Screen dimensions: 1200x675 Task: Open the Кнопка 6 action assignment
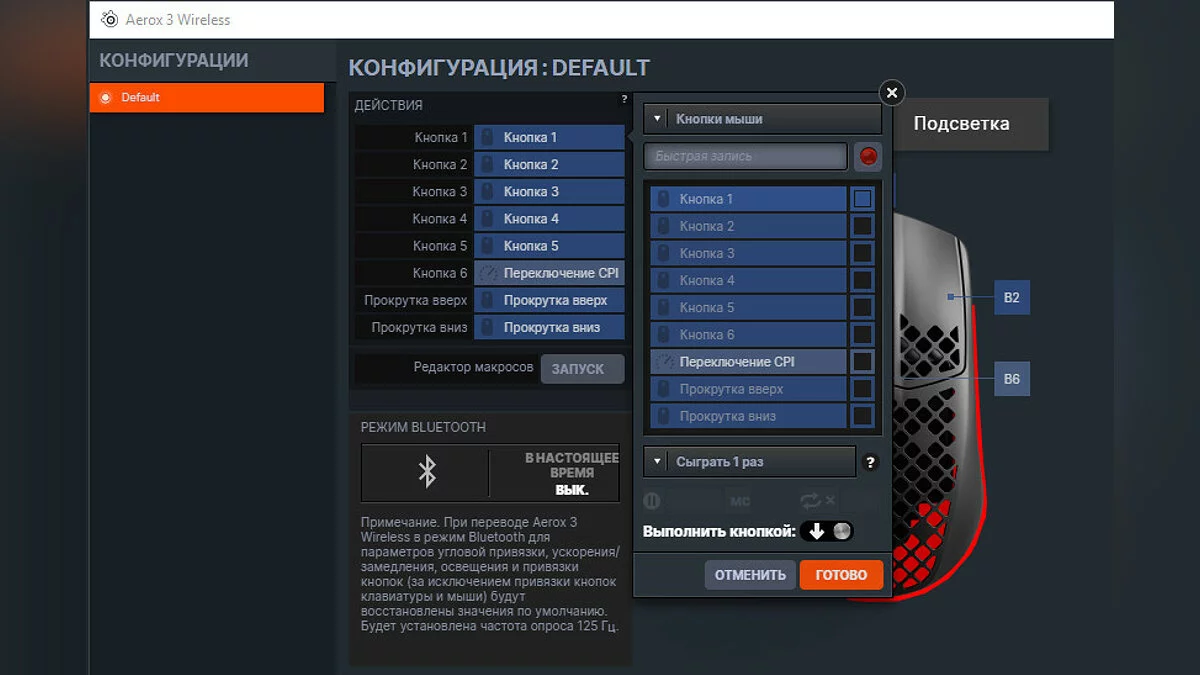click(x=549, y=273)
